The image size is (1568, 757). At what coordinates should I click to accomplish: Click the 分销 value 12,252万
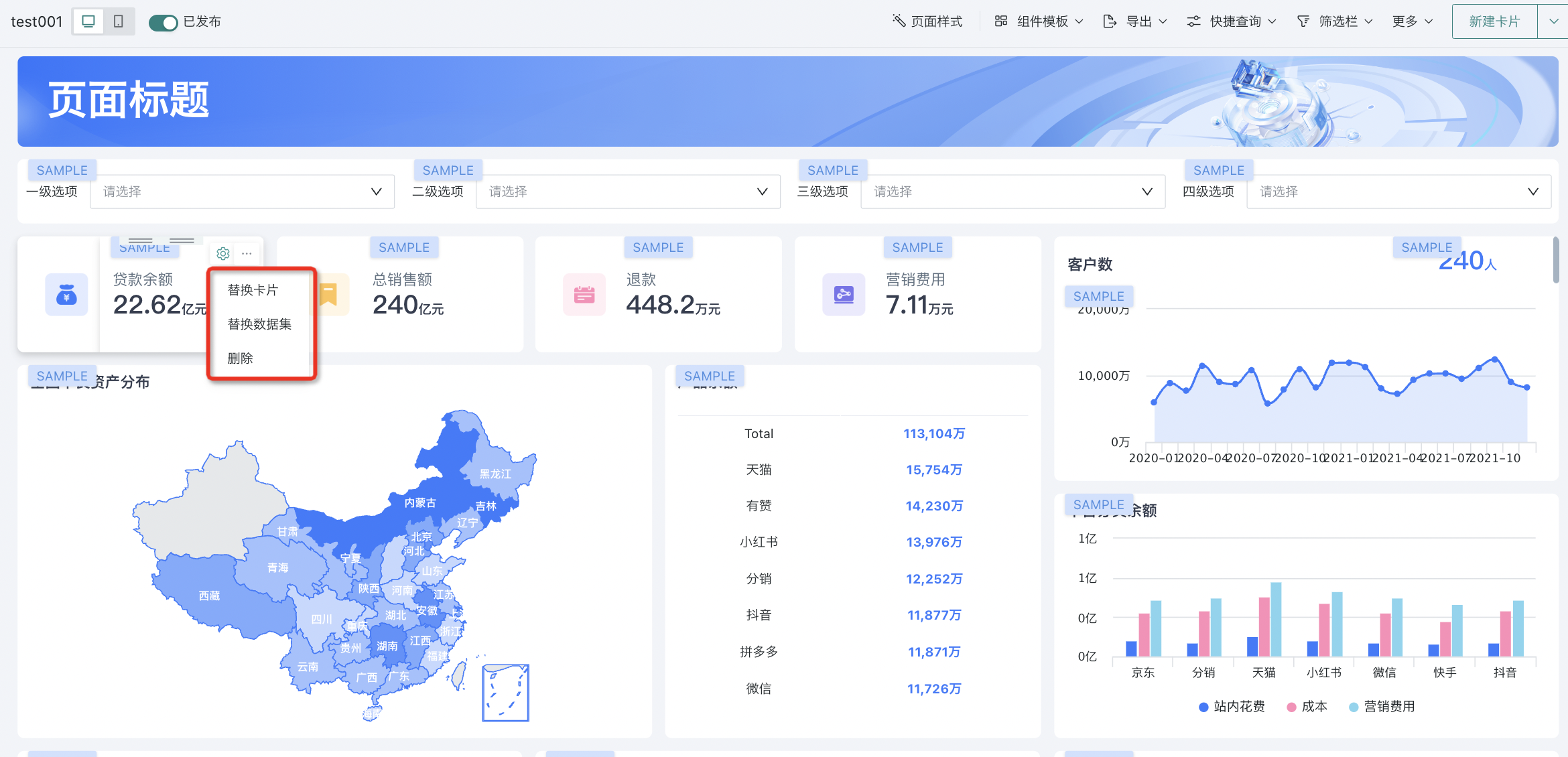(934, 579)
